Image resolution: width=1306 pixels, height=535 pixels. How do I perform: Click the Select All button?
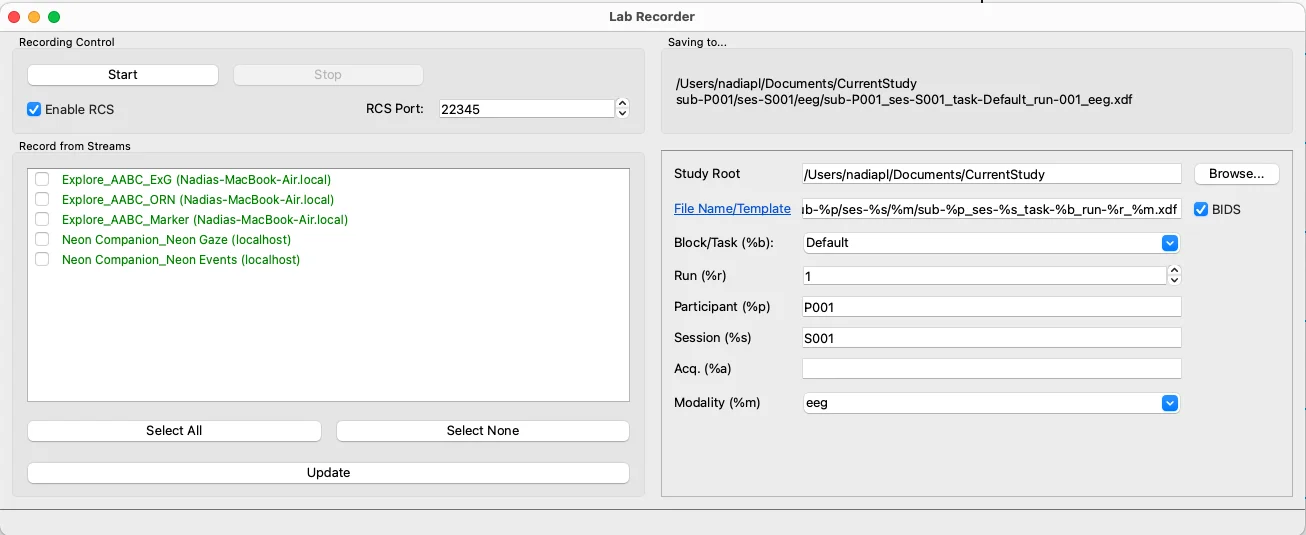click(x=174, y=431)
